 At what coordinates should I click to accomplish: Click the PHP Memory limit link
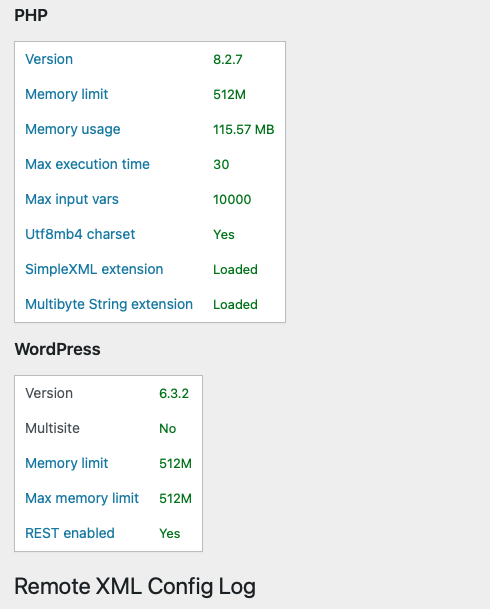[66, 94]
